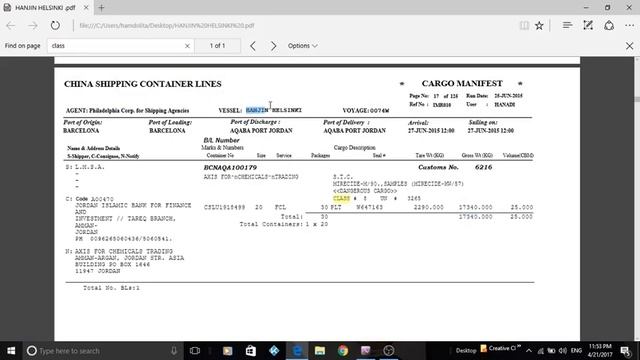Click AGENT: Philadelphia Corp. for Shipping Agencies
This screenshot has width=640, height=360.
pyautogui.click(x=127, y=111)
